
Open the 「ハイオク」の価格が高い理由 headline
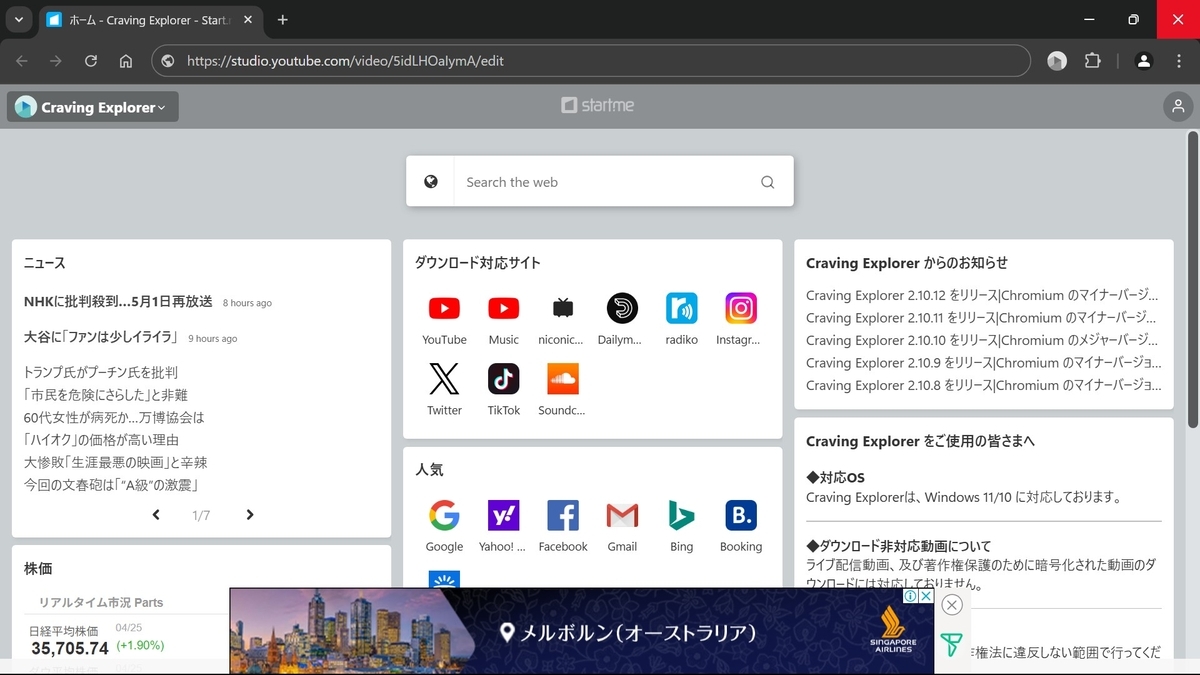[102, 440]
